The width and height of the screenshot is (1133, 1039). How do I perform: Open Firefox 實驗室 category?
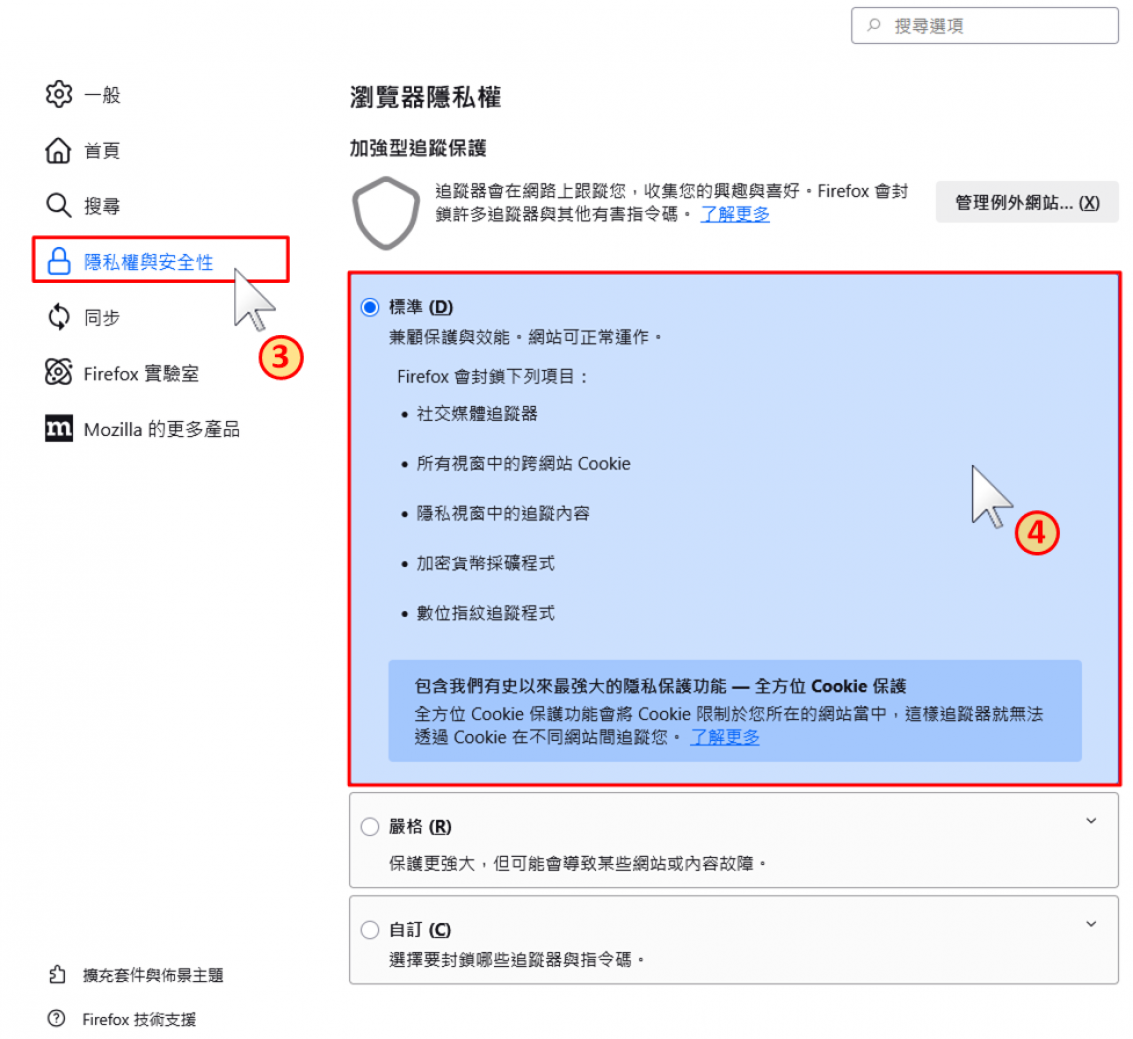122,373
